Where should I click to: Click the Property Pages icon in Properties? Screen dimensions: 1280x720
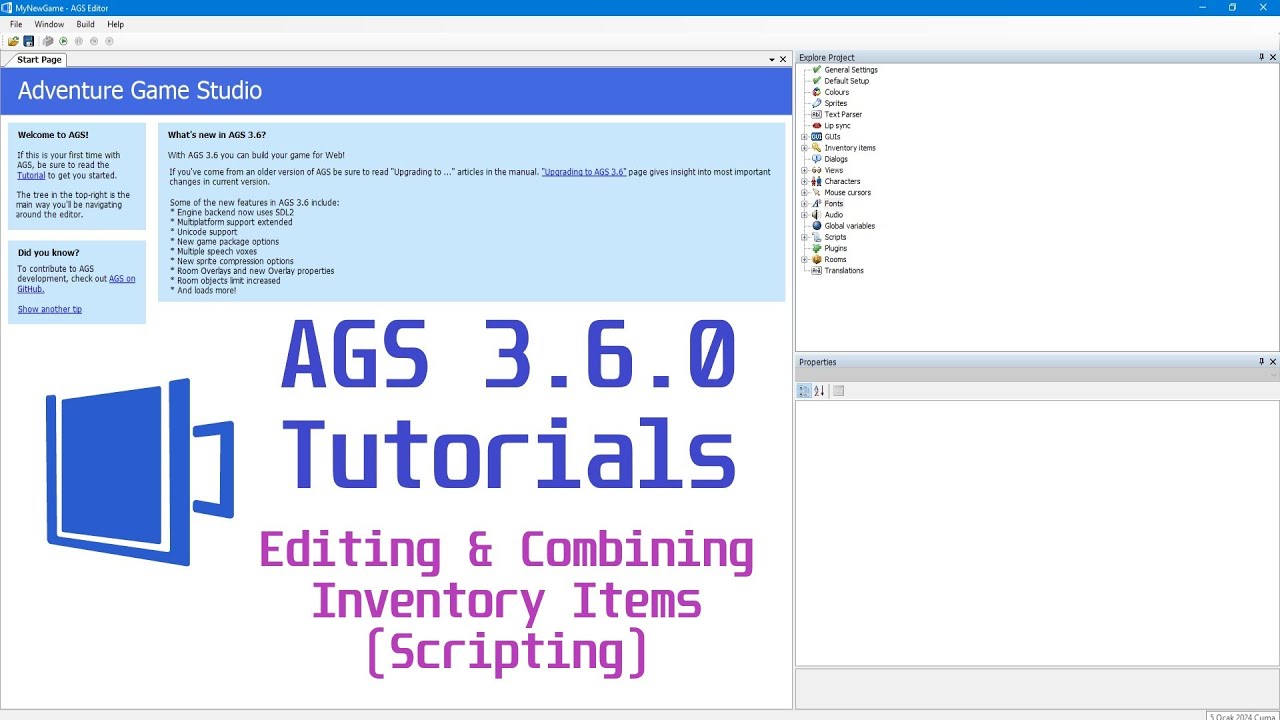[838, 391]
